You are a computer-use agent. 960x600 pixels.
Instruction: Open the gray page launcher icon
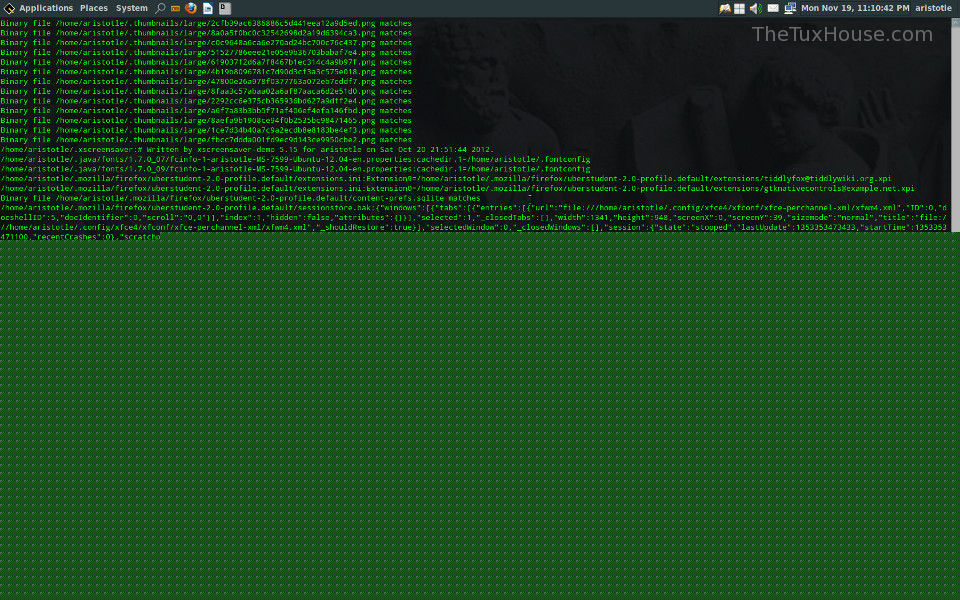click(x=225, y=8)
